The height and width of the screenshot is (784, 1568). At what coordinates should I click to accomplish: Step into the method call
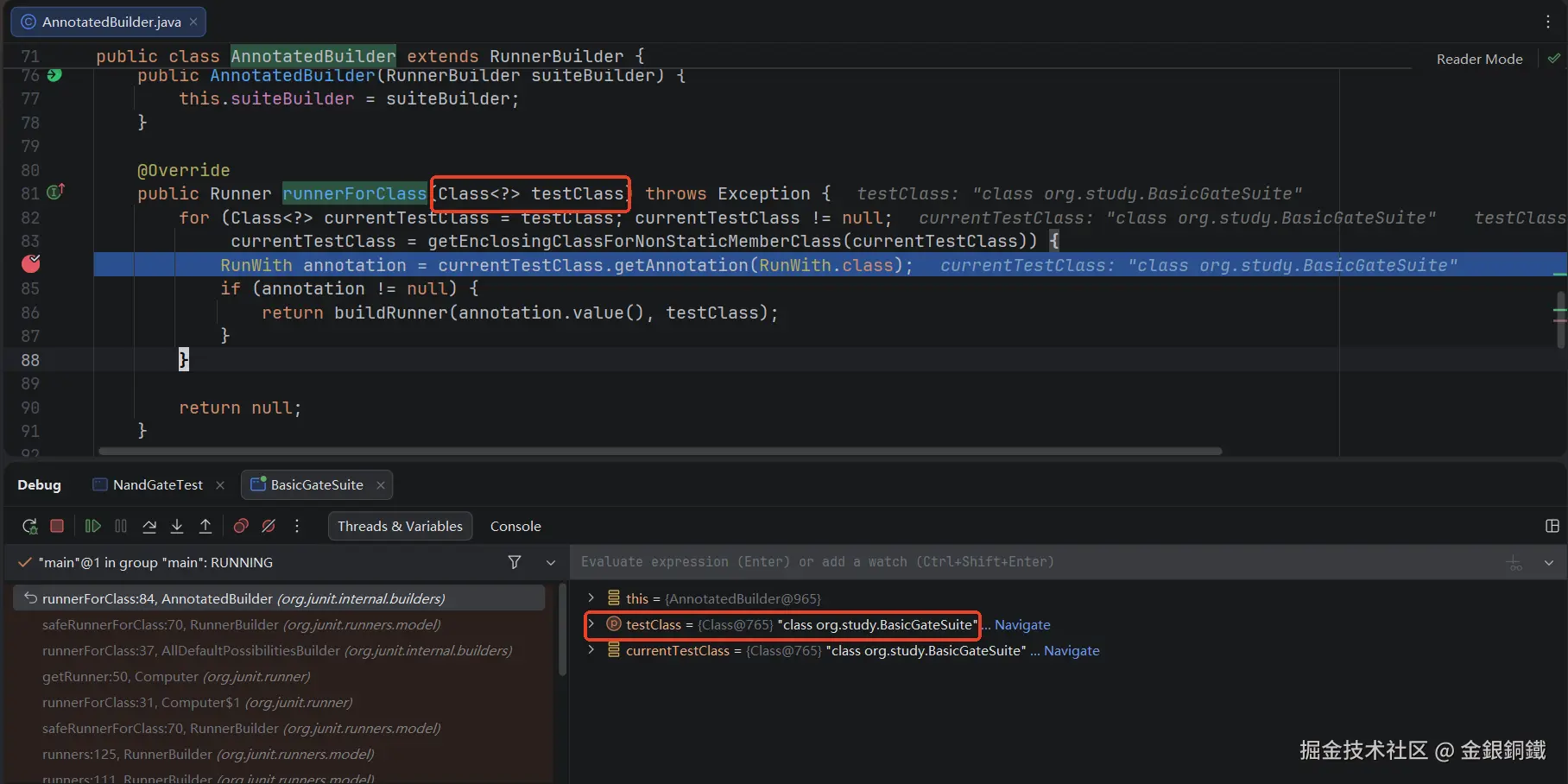pos(177,526)
